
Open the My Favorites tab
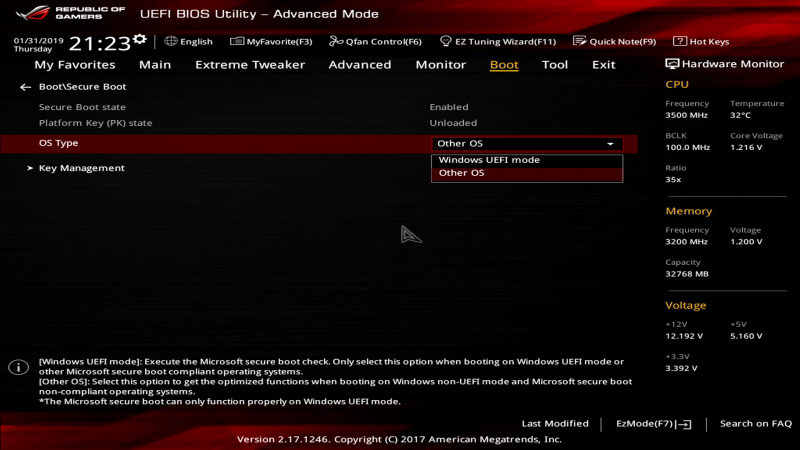[75, 65]
